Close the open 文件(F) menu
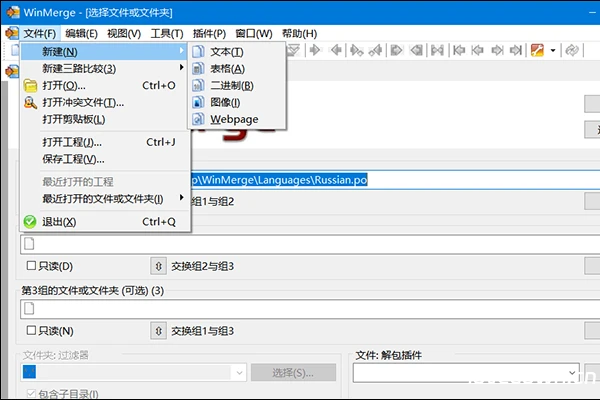The width and height of the screenshot is (600, 400). [40, 34]
